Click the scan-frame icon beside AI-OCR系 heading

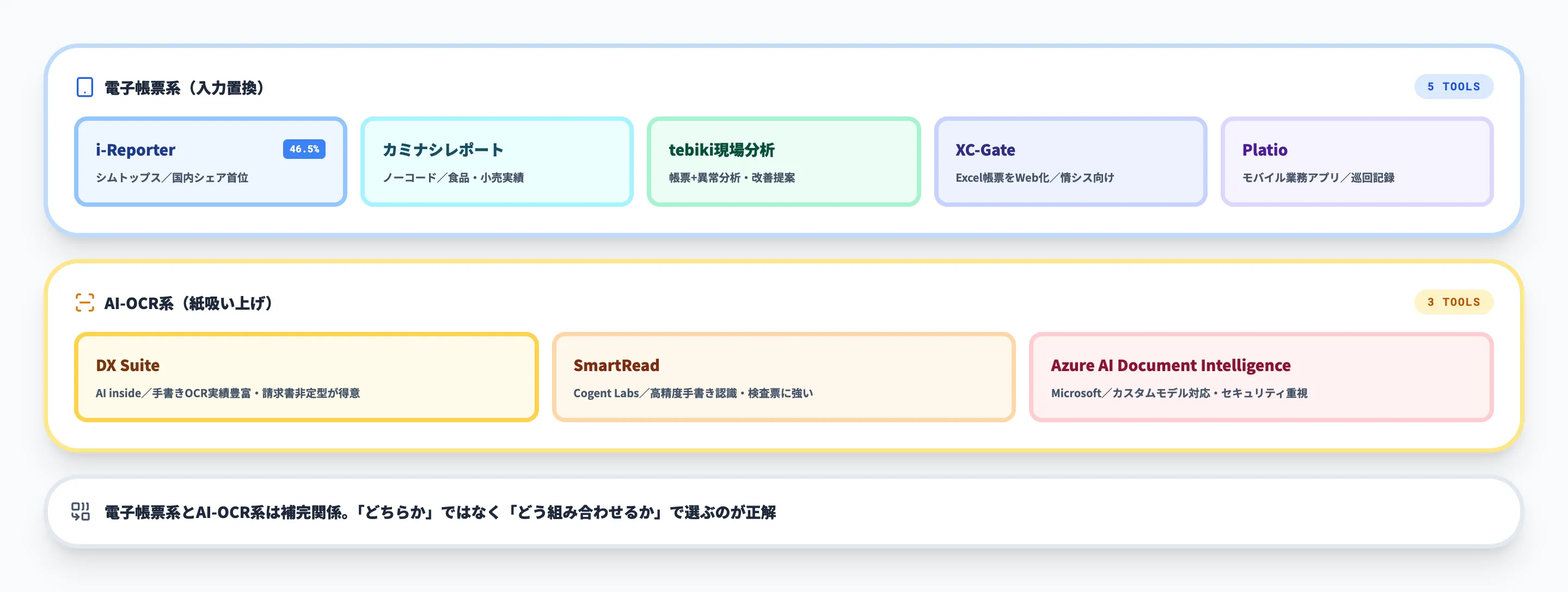pos(84,302)
